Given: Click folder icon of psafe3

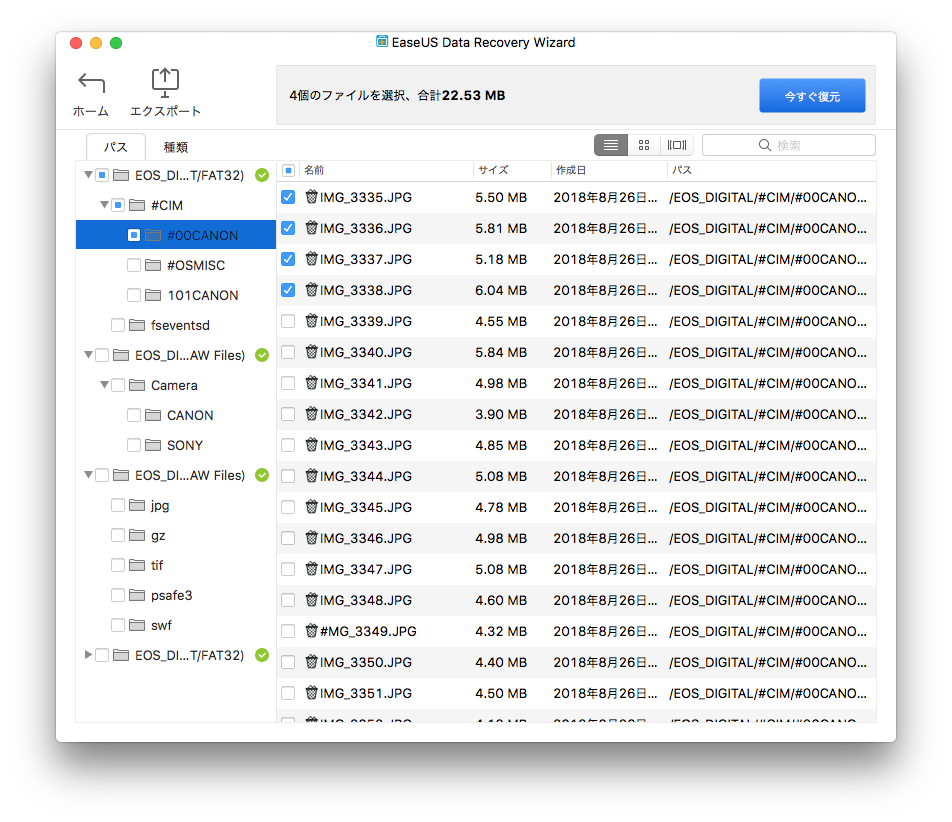Looking at the screenshot, I should click(137, 595).
